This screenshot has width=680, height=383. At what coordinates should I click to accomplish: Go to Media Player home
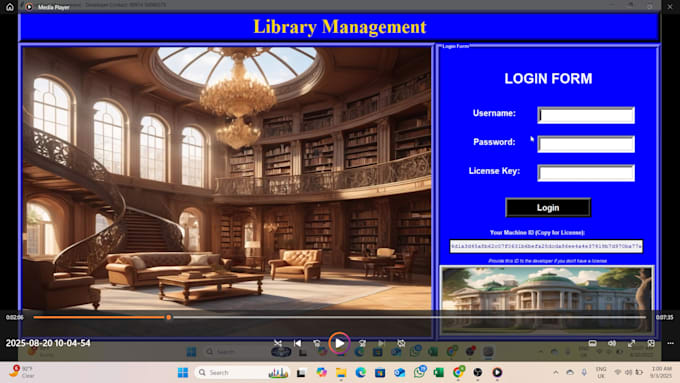point(10,7)
